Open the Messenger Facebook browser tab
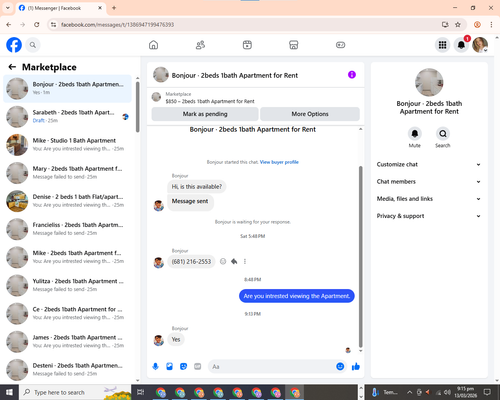Viewport: 500px width, 400px height. pyautogui.click(x=61, y=8)
